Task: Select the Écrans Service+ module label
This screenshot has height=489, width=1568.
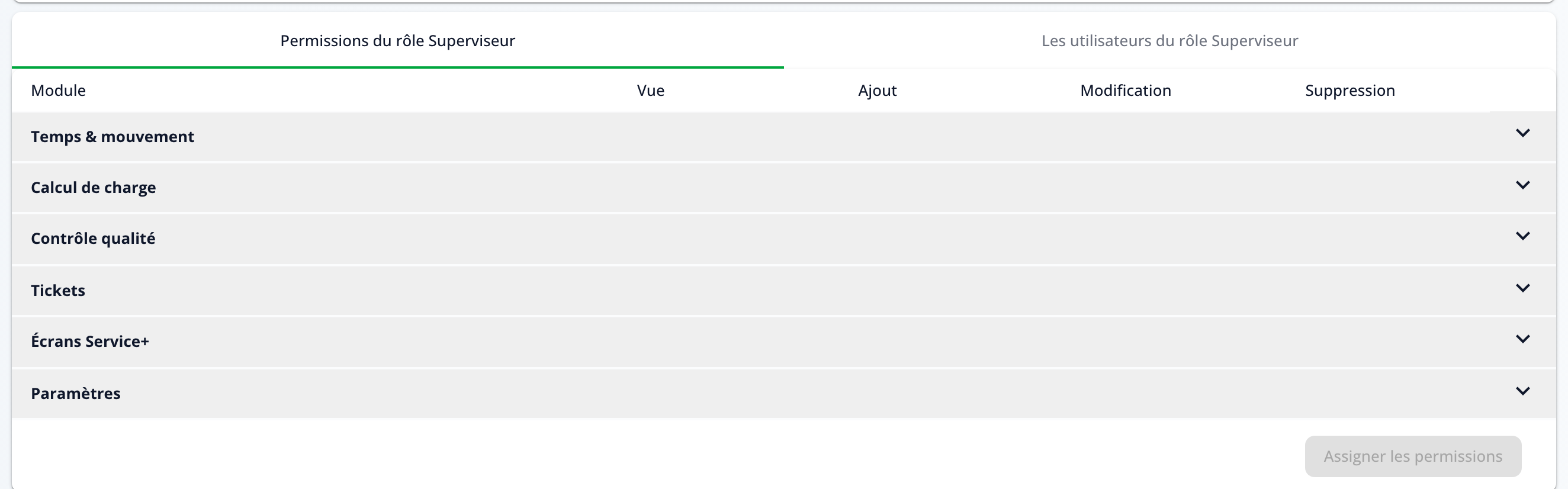Action: (x=90, y=341)
